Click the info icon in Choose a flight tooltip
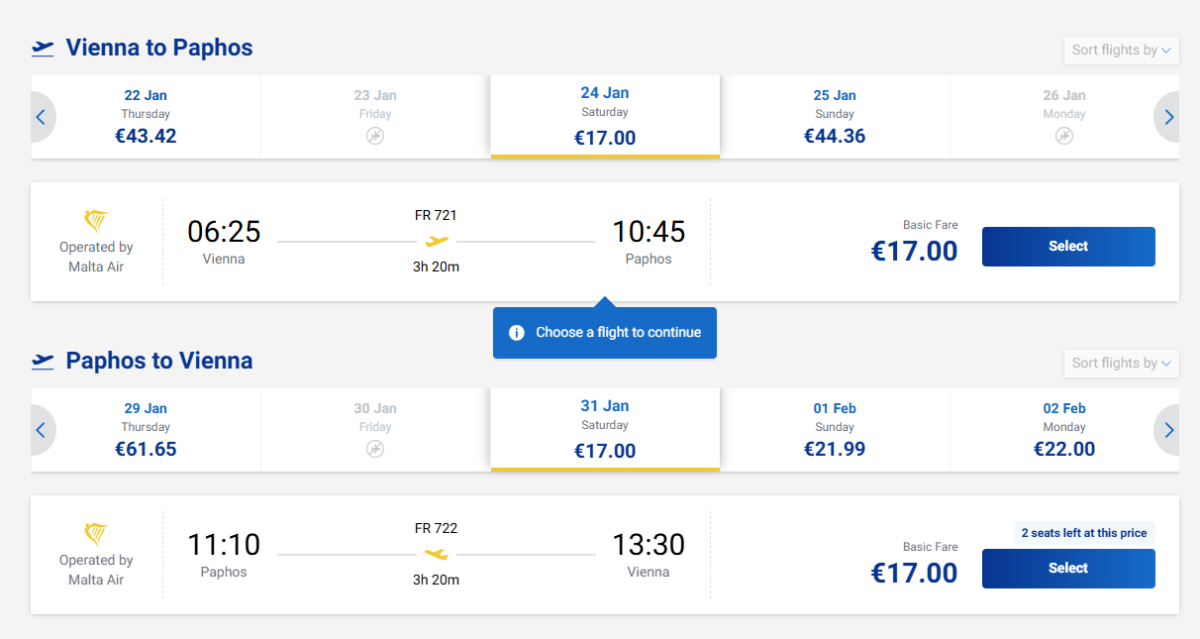 (516, 333)
